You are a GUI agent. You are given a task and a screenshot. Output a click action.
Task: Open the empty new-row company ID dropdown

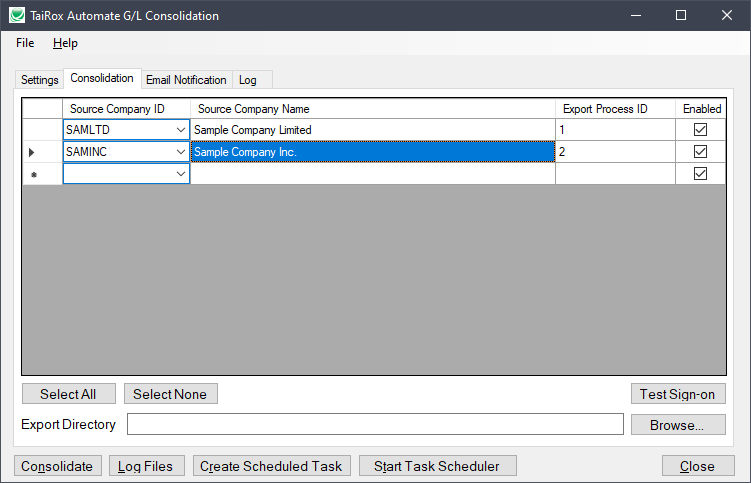click(181, 174)
